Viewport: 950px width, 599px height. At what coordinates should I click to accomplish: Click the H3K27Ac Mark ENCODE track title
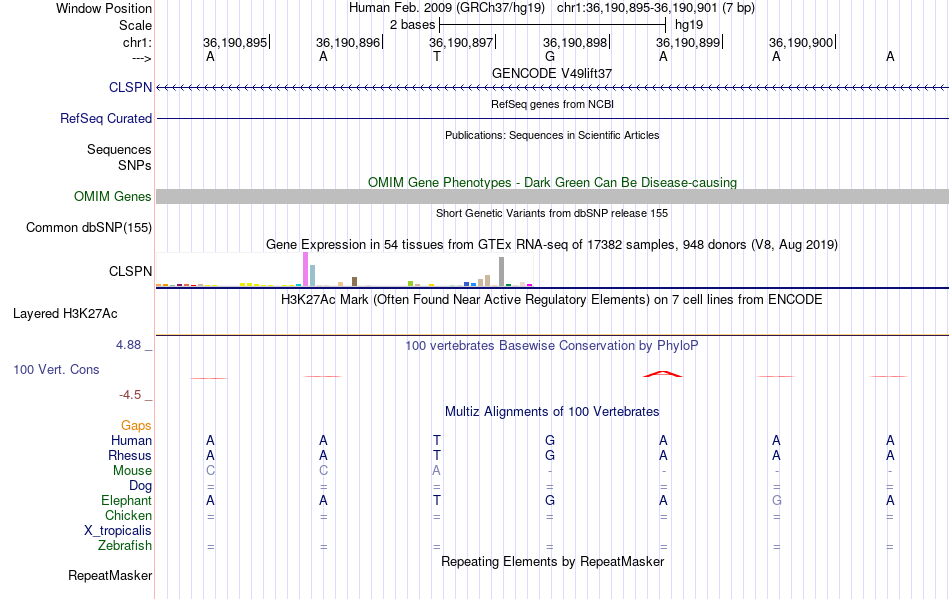[x=552, y=300]
